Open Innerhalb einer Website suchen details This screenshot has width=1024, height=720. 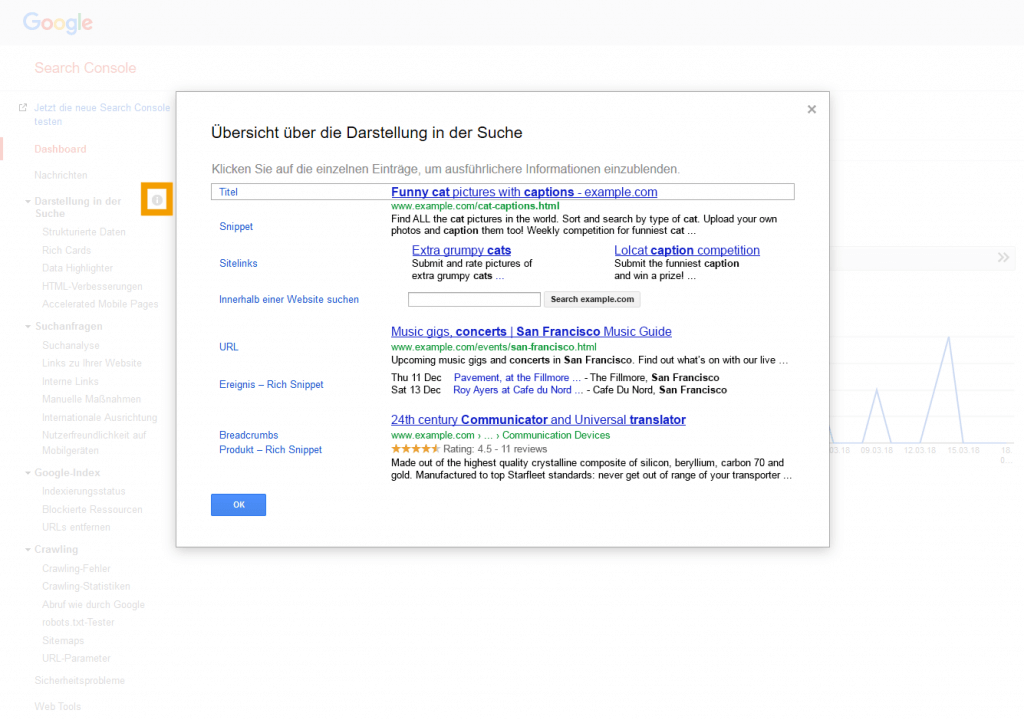pos(289,299)
